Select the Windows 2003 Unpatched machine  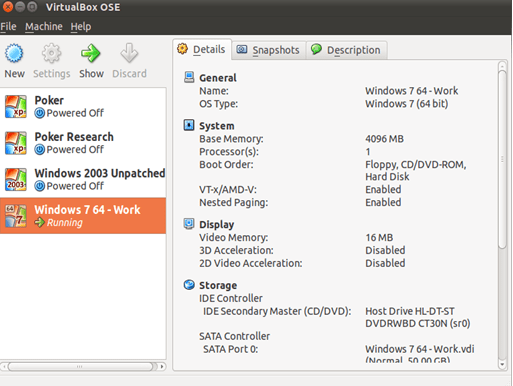coord(83,179)
